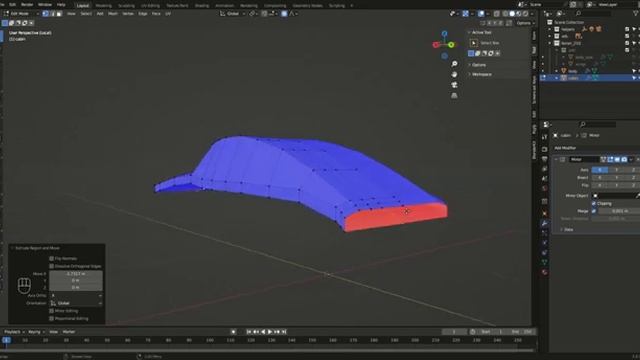The width and height of the screenshot is (640, 360).
Task: Switch to the UV Editing workspace tab
Action: 150,6
